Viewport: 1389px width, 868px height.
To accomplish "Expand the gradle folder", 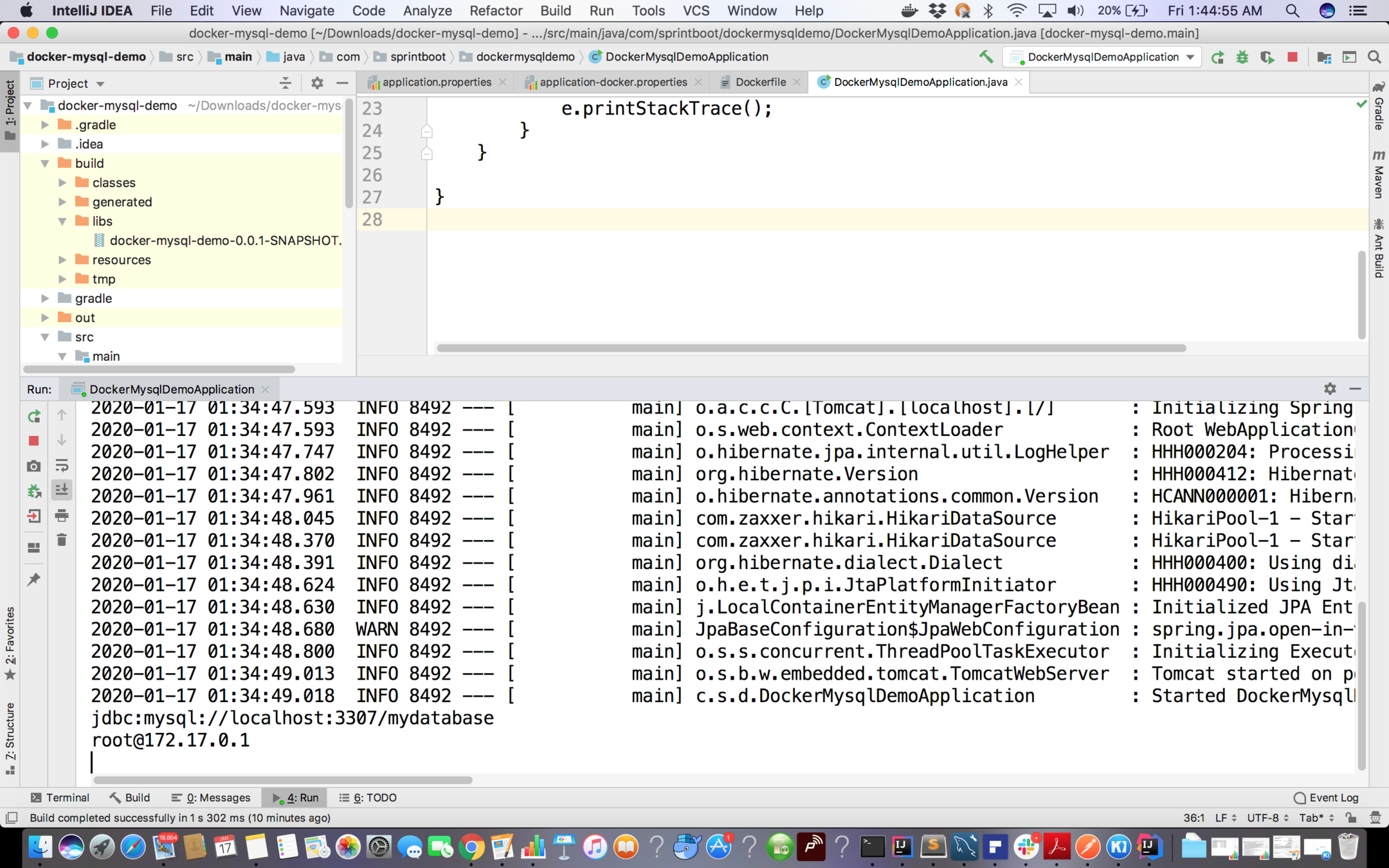I will 45,298.
